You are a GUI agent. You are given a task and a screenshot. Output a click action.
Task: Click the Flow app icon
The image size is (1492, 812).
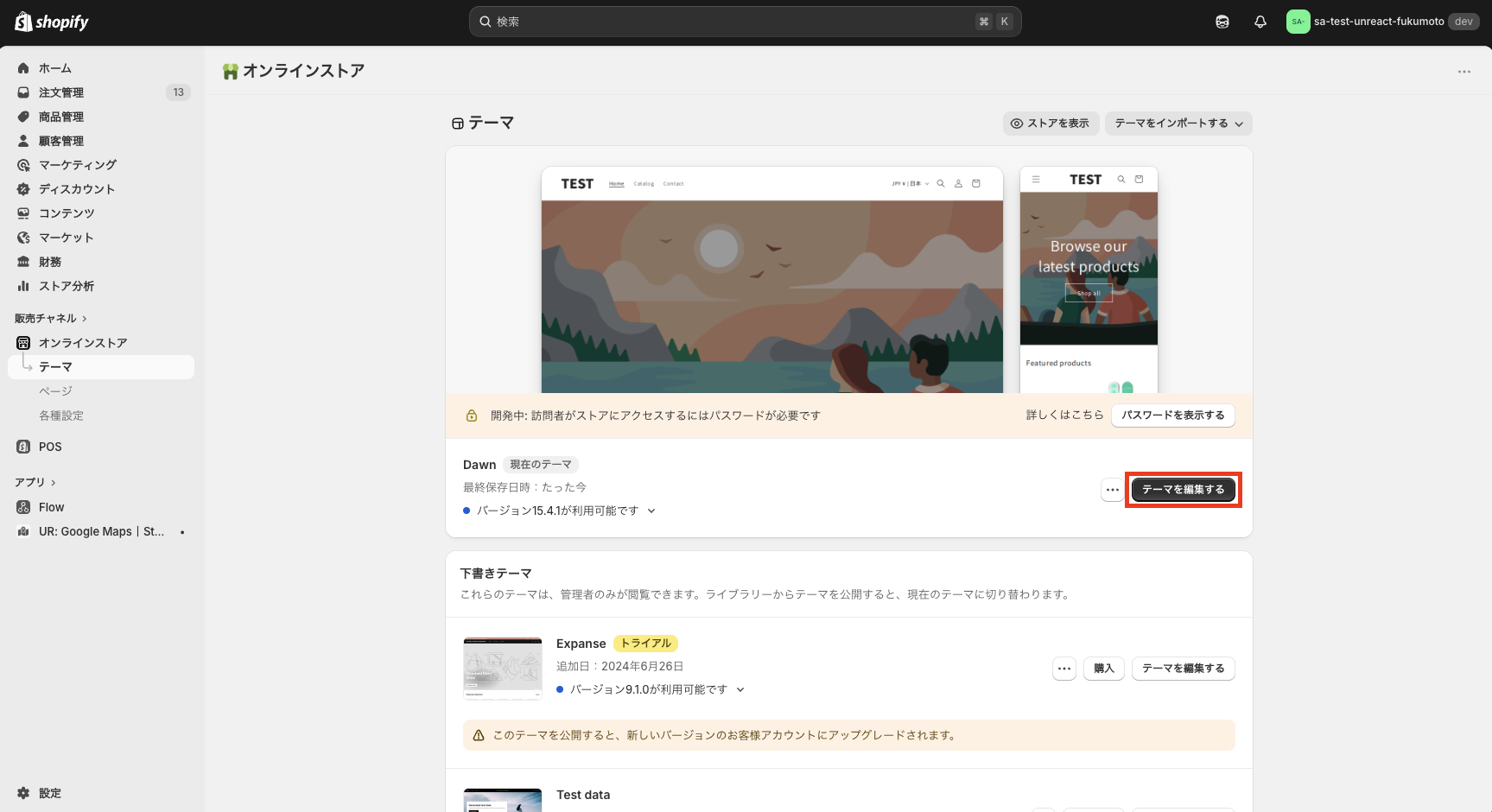[x=23, y=507]
